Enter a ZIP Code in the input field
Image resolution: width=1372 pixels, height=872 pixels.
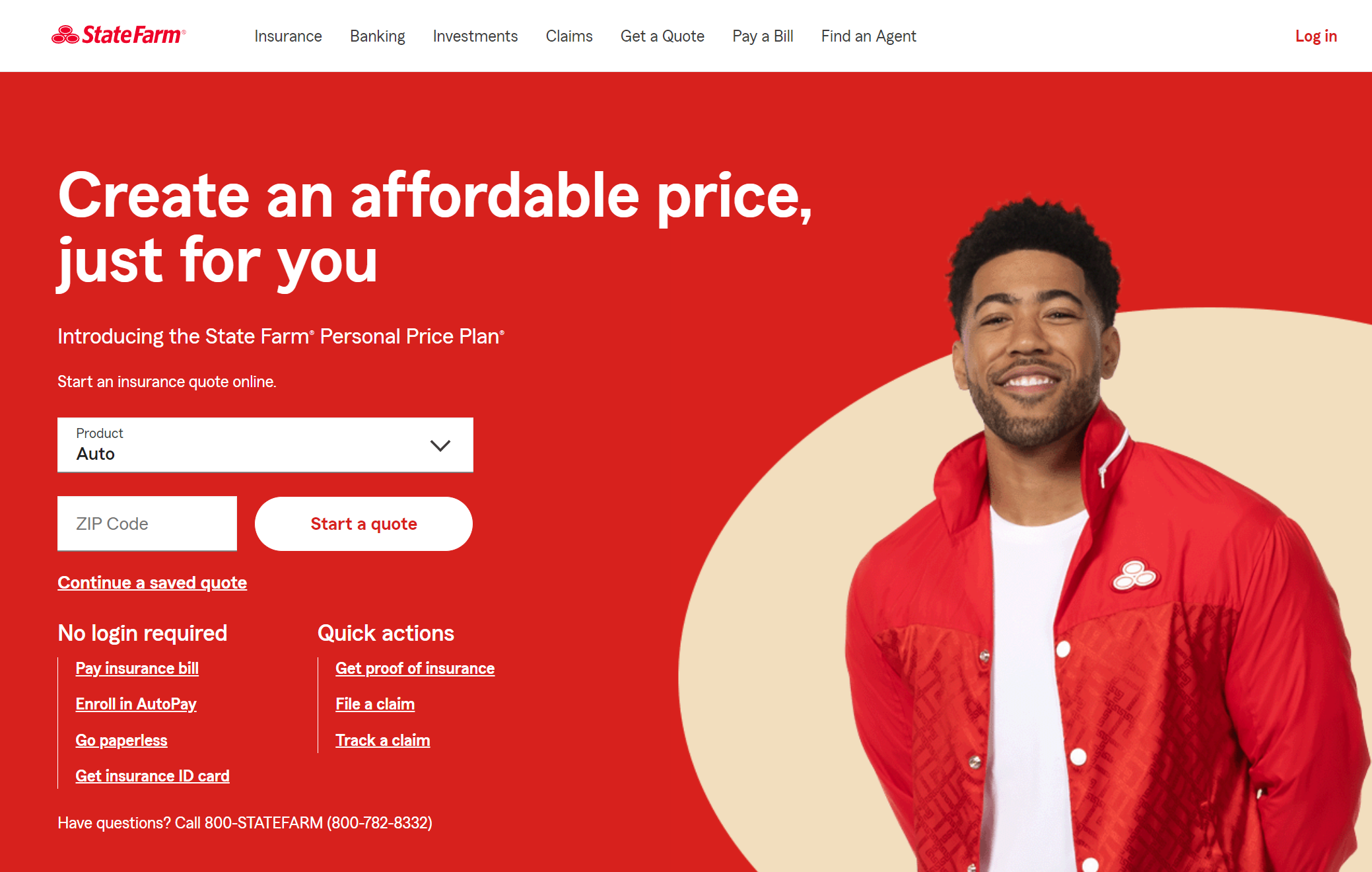point(147,523)
